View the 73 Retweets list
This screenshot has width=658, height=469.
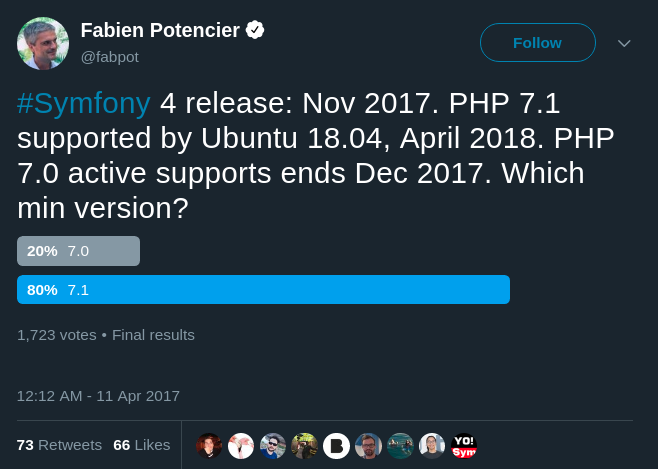[x=59, y=445]
